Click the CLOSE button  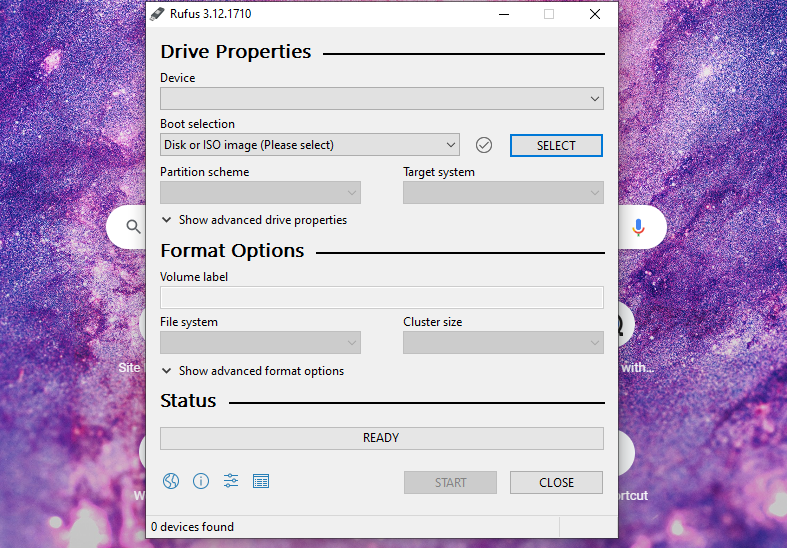[556, 482]
